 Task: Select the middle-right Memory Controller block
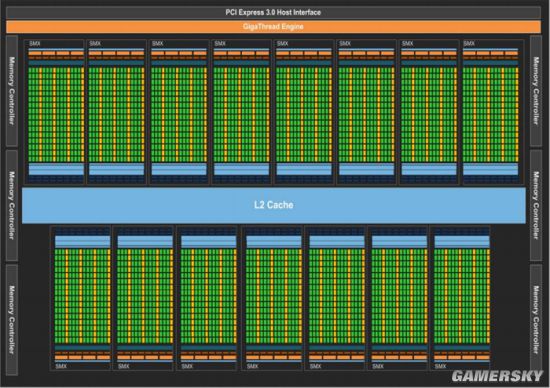point(536,206)
